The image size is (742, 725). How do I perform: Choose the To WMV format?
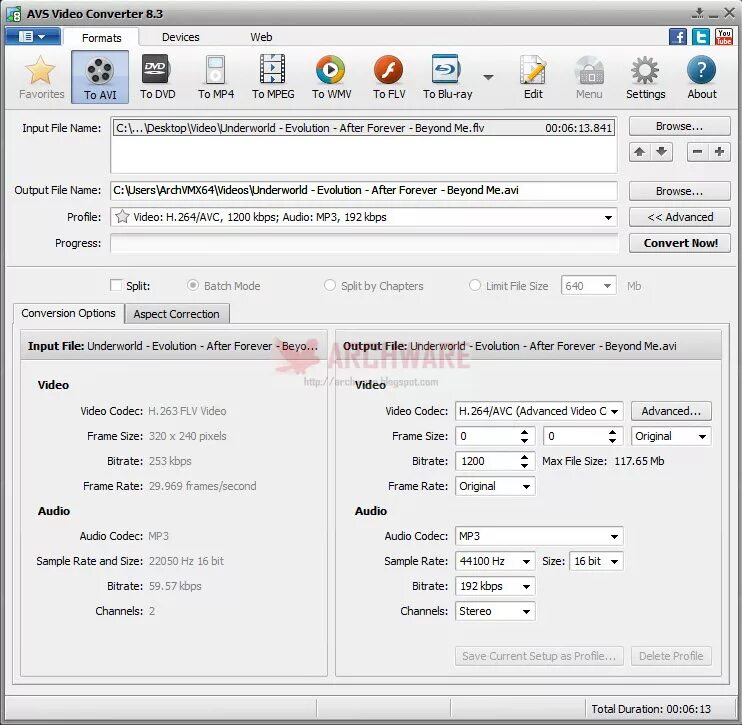[x=331, y=77]
